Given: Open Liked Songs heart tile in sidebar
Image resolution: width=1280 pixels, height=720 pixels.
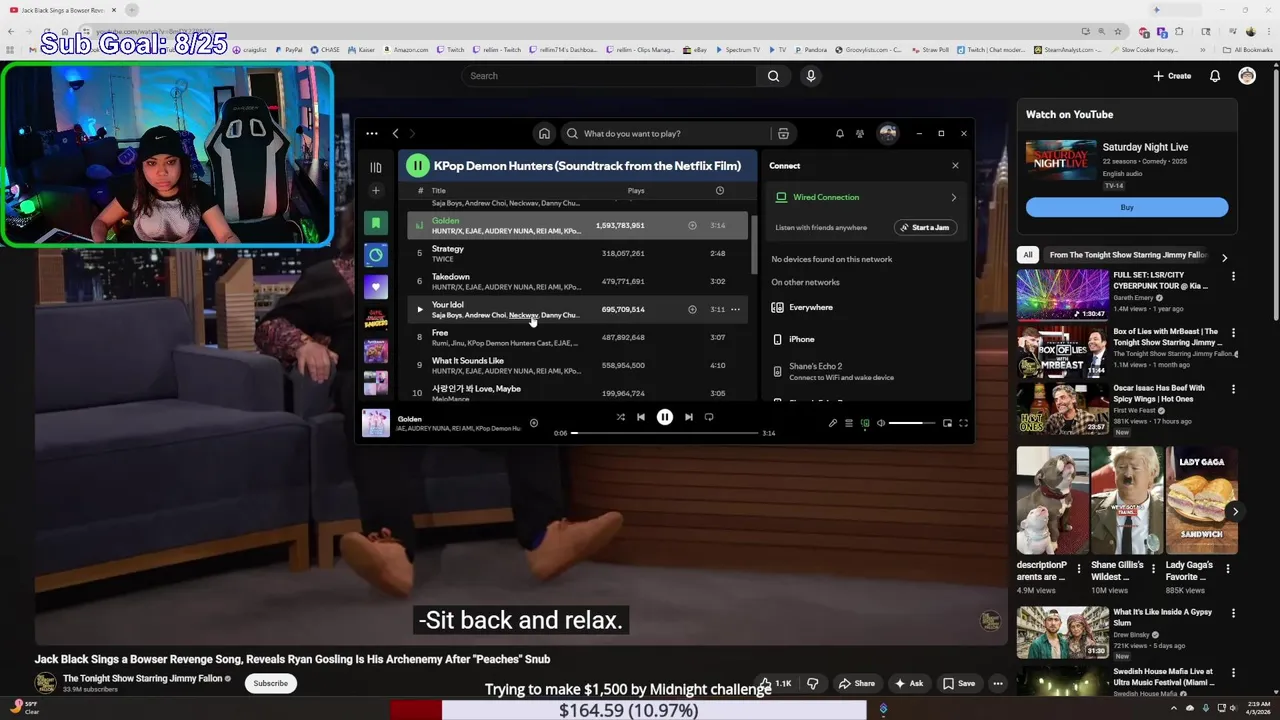Looking at the screenshot, I should 376,287.
